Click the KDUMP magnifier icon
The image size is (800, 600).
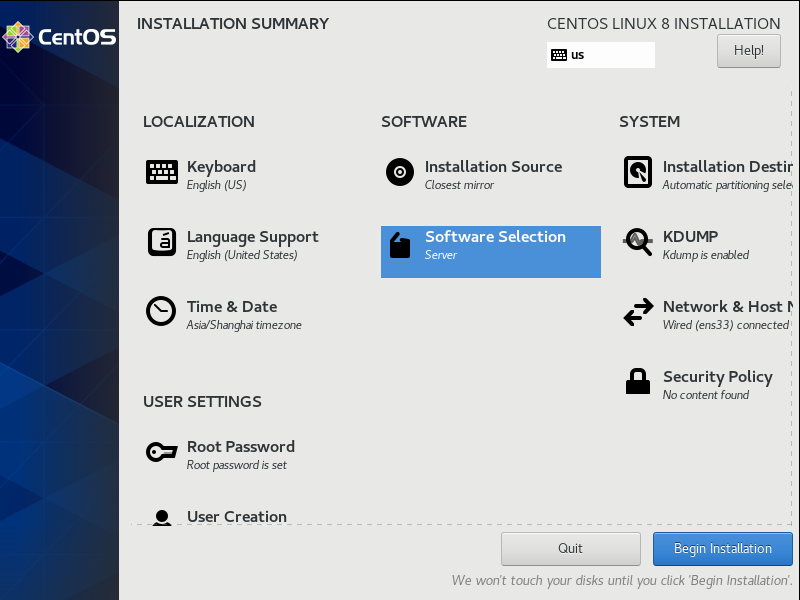[x=638, y=241]
